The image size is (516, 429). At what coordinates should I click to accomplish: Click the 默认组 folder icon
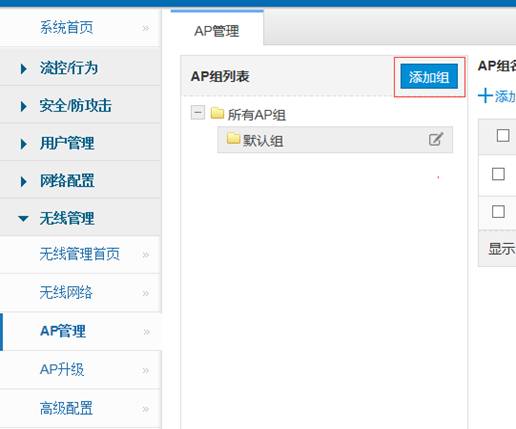pyautogui.click(x=233, y=138)
